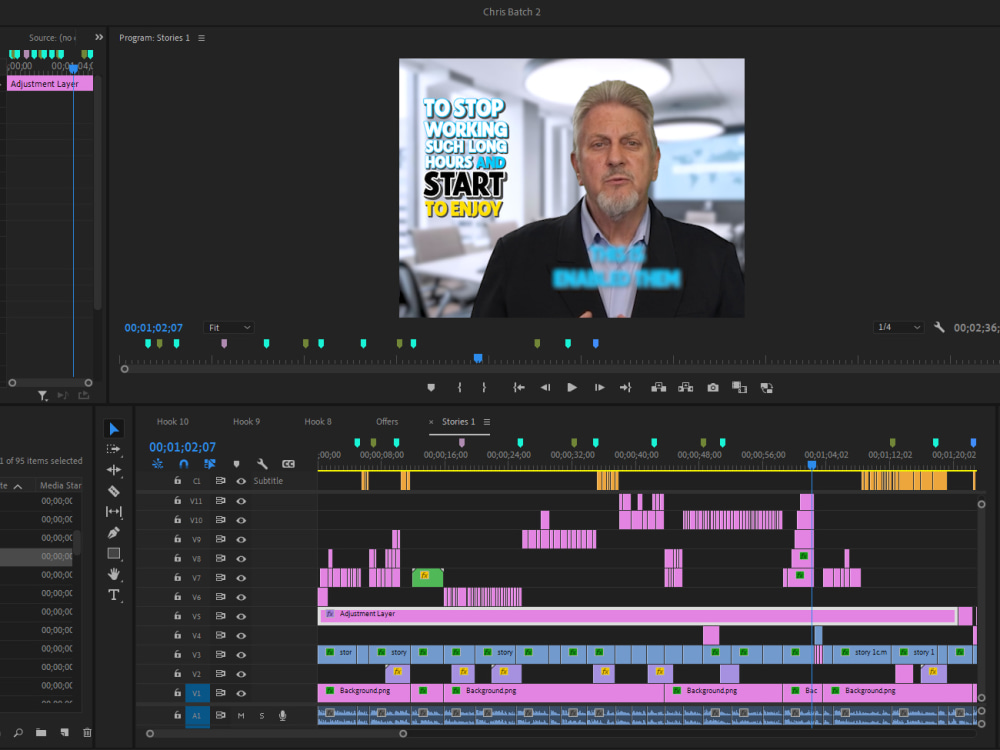Select the Hand tool
Screen dimensions: 1000x750
[114, 574]
